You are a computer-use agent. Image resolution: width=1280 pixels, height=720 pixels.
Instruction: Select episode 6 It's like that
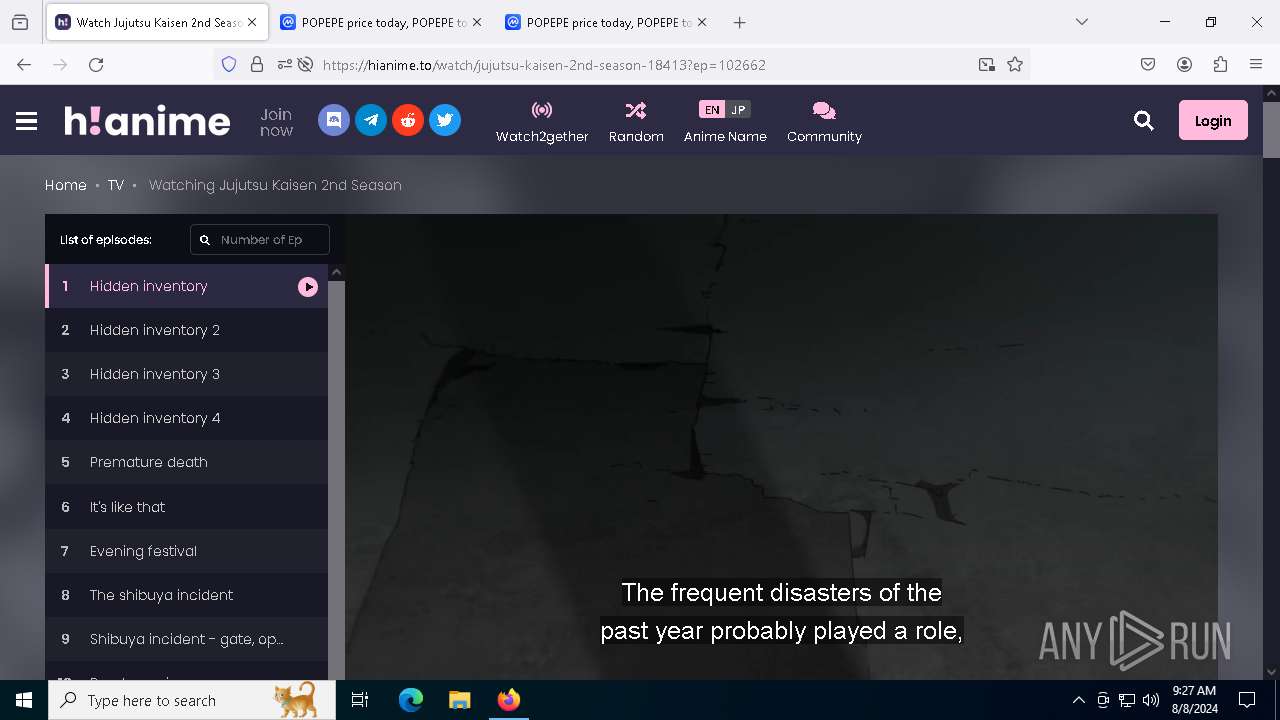pos(187,507)
